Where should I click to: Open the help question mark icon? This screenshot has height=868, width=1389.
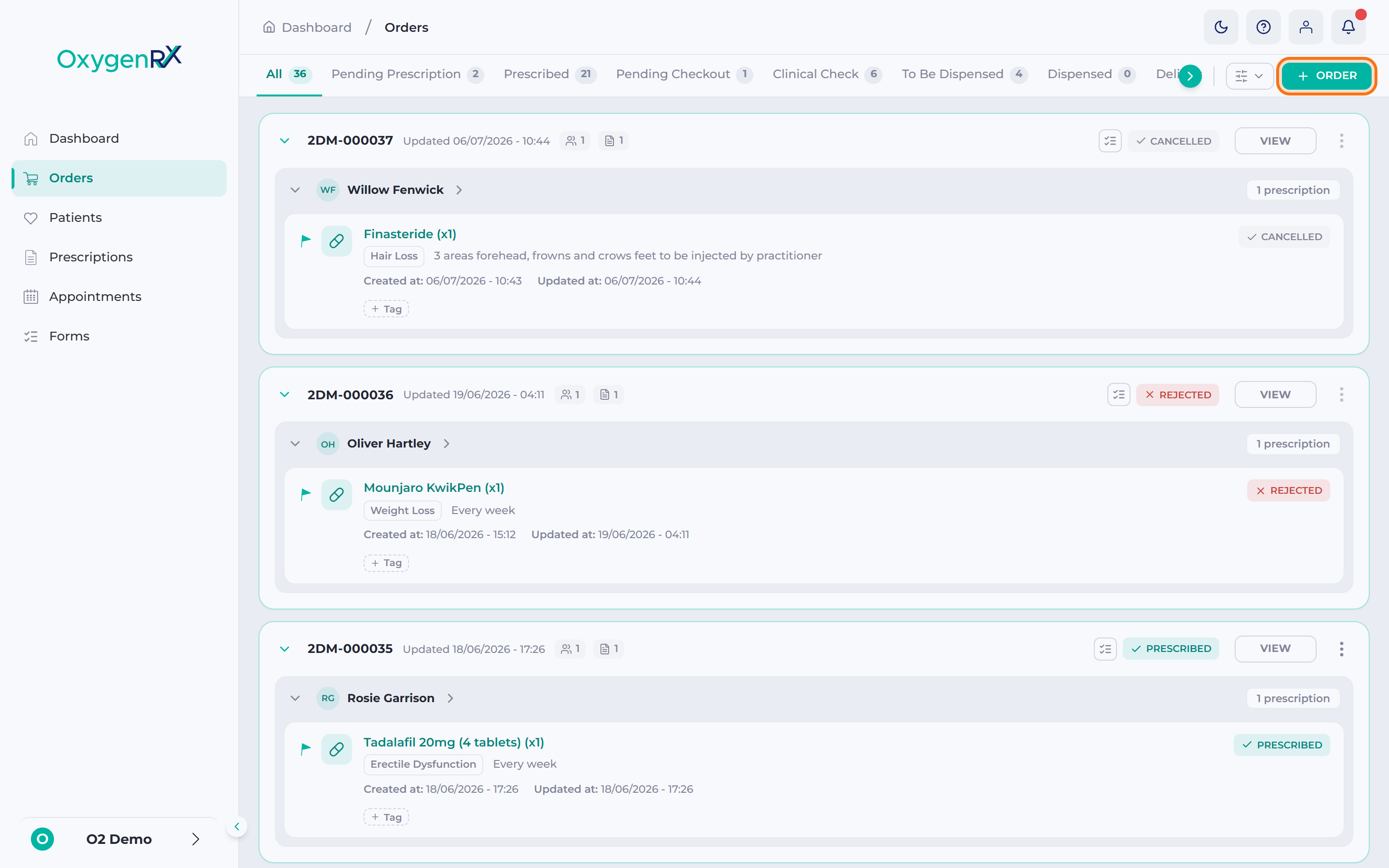coord(1263,27)
